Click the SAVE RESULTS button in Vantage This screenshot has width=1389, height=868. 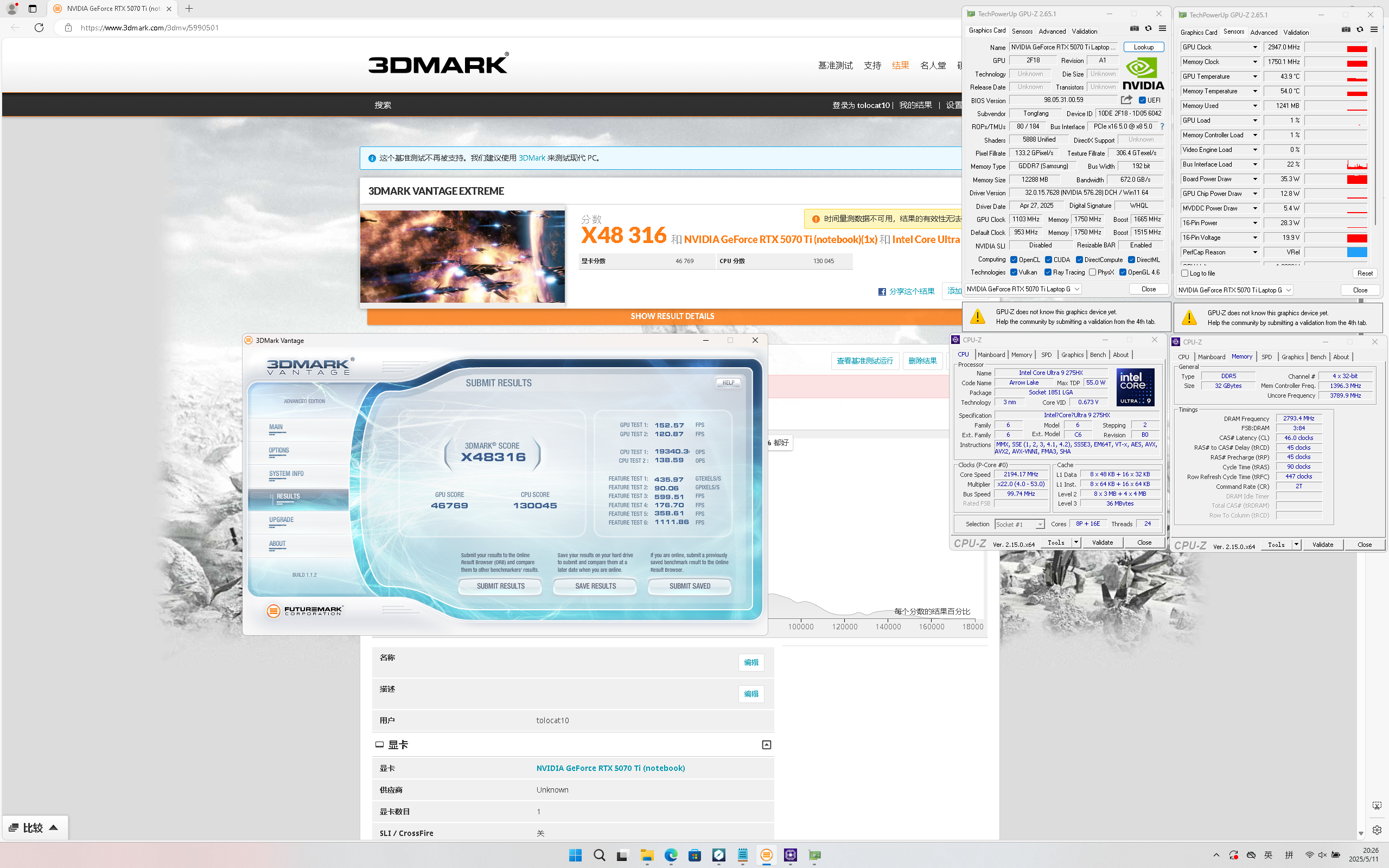coord(595,586)
